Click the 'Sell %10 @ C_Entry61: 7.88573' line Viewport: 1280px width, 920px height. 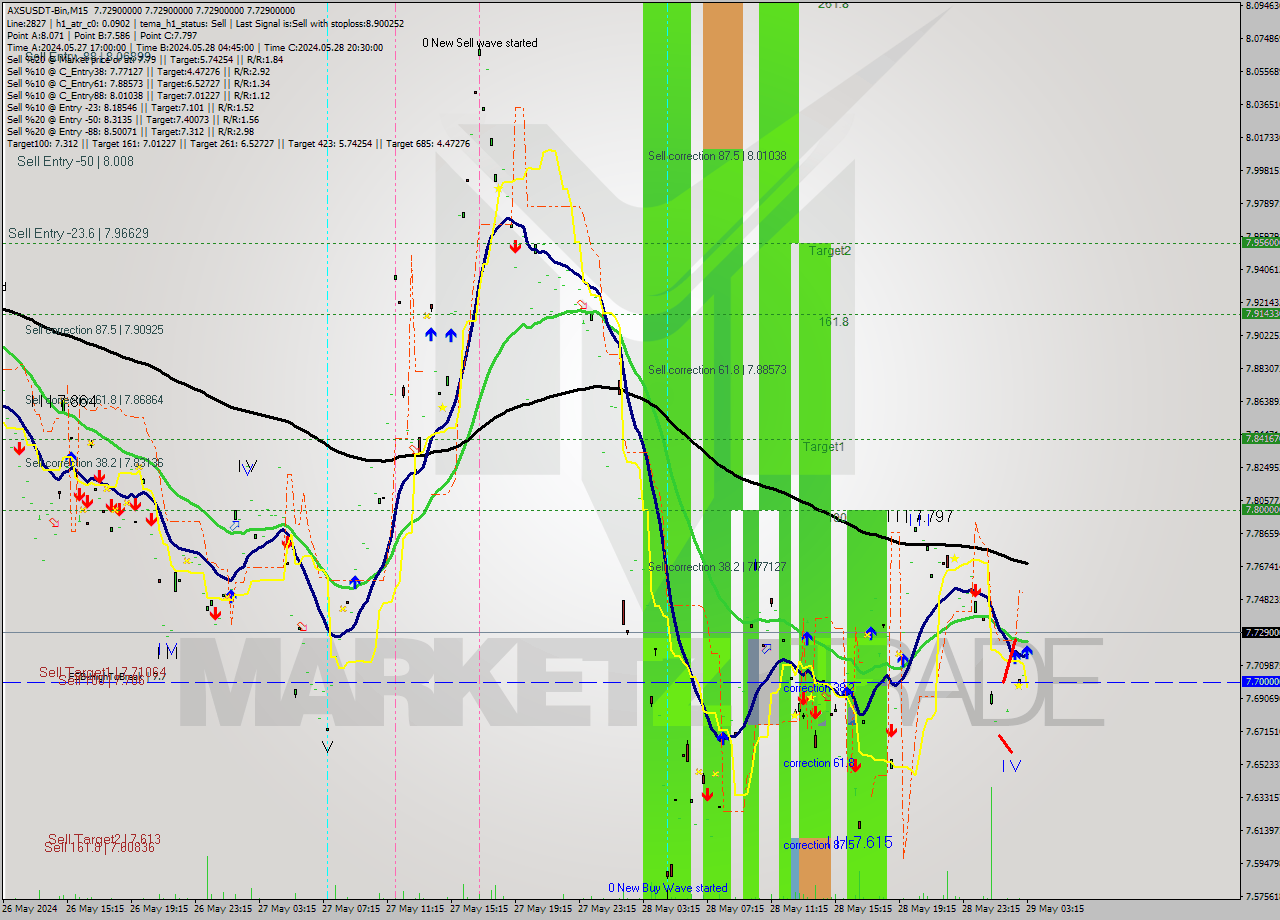[x=138, y=83]
